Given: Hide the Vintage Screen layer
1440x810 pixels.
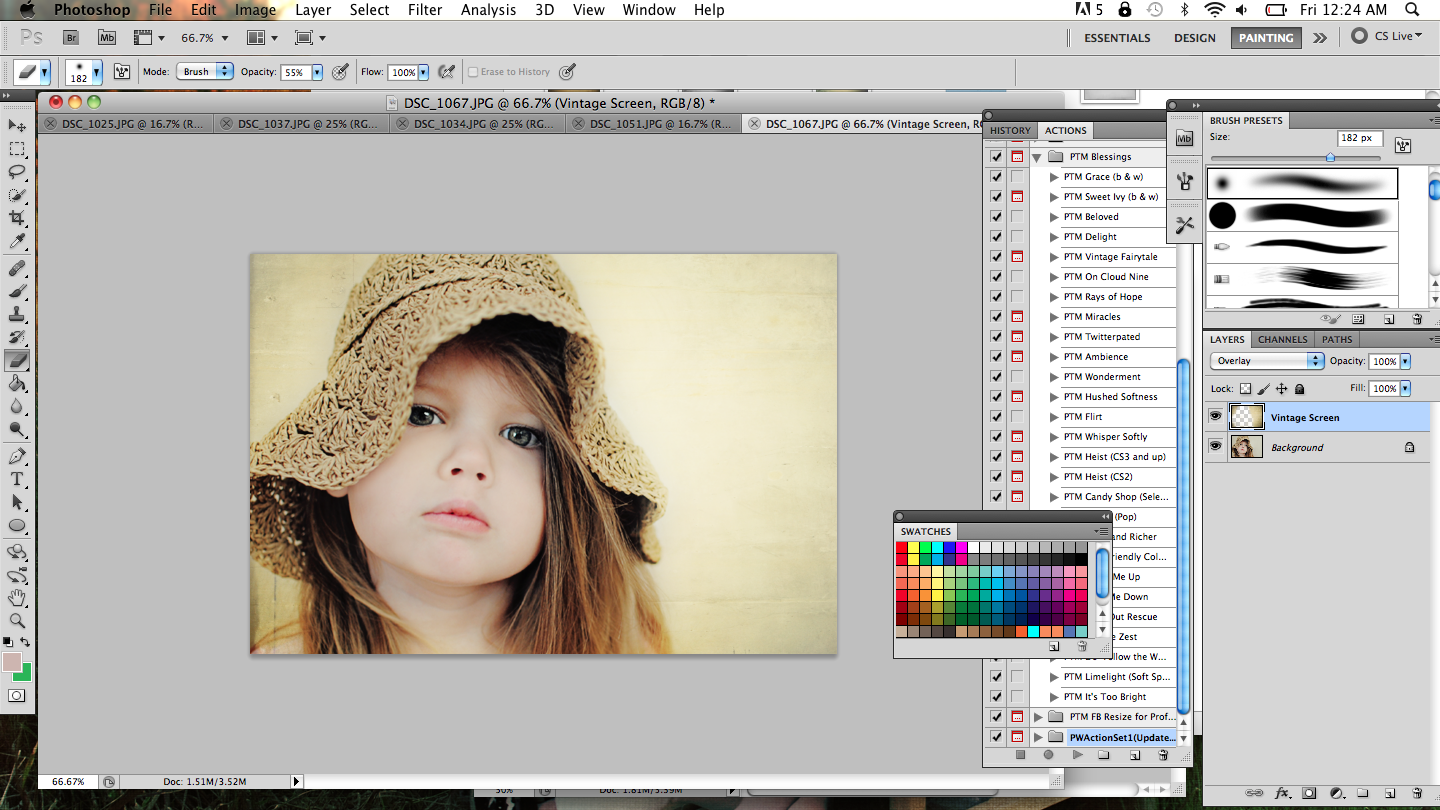Looking at the screenshot, I should [x=1216, y=417].
